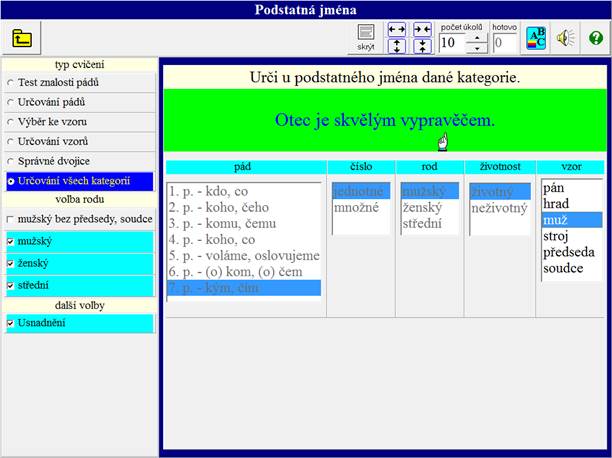Open the ABC colored letters settings
Viewport: 612px width, 458px height.
coord(536,39)
